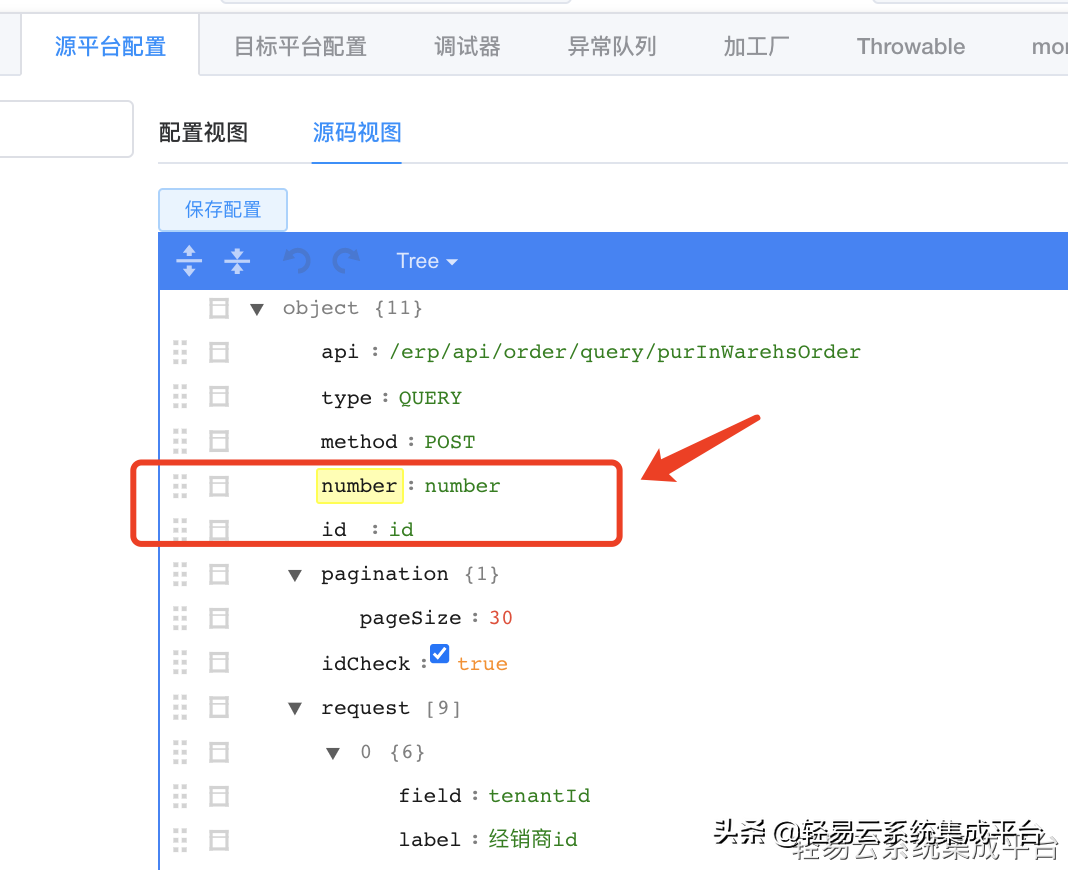Switch to 配置视图 sub-tab

[203, 132]
